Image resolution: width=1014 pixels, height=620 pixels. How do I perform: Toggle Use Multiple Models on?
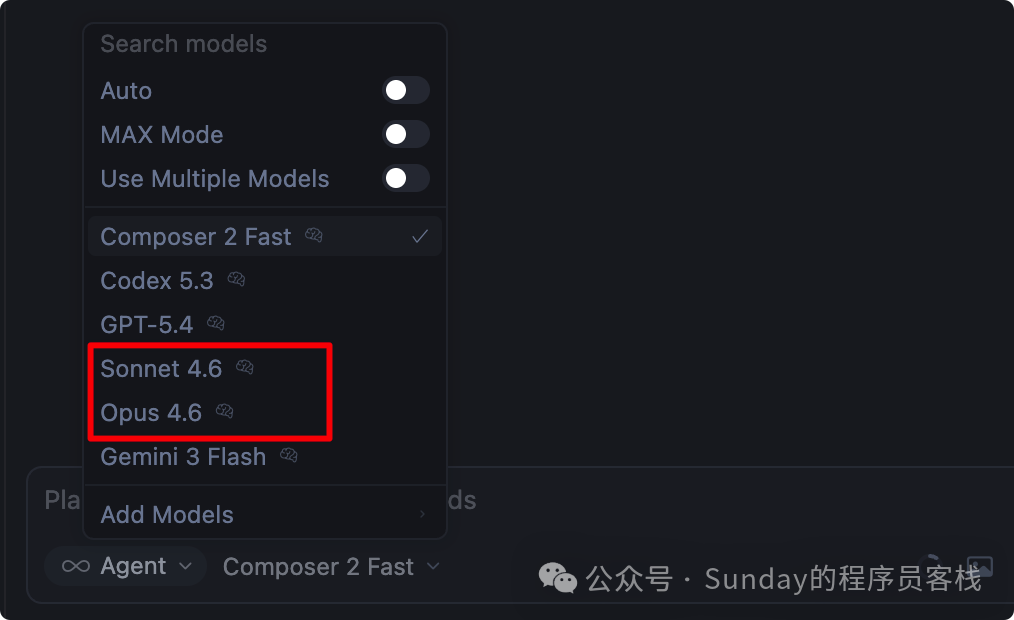tap(406, 179)
